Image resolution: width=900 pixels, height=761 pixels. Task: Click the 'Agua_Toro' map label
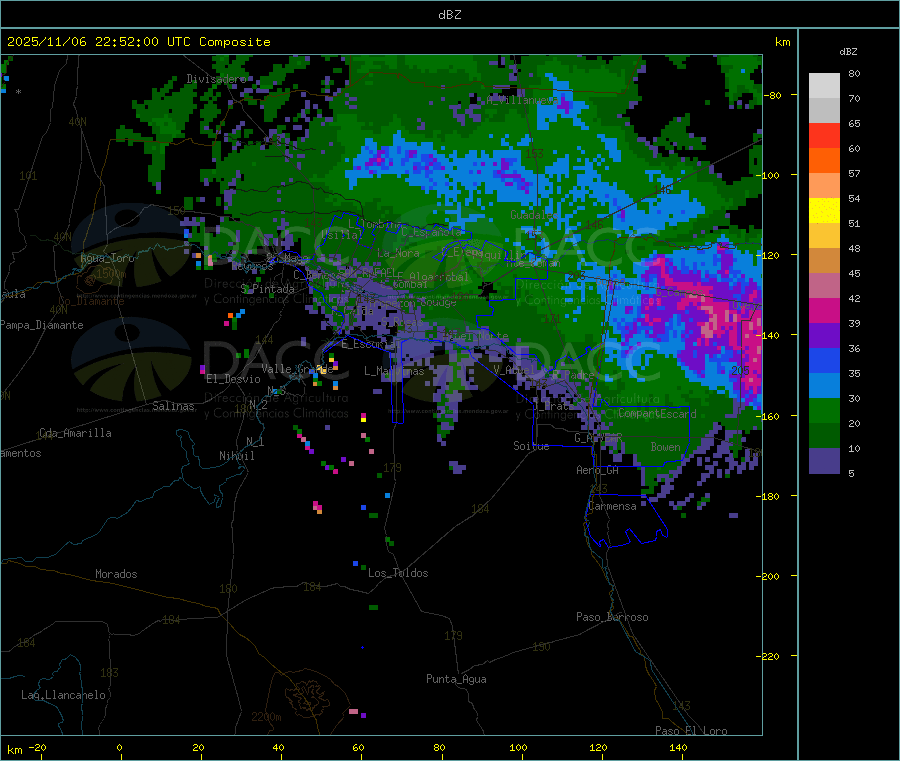107,258
